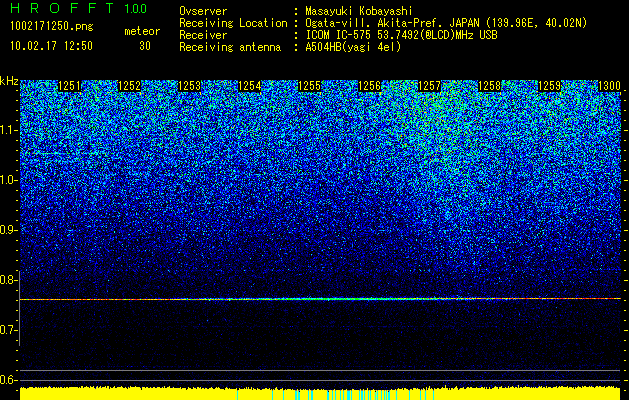Click the 1.1 frequency axis label
This screenshot has width=629, height=400.
pos(7,130)
